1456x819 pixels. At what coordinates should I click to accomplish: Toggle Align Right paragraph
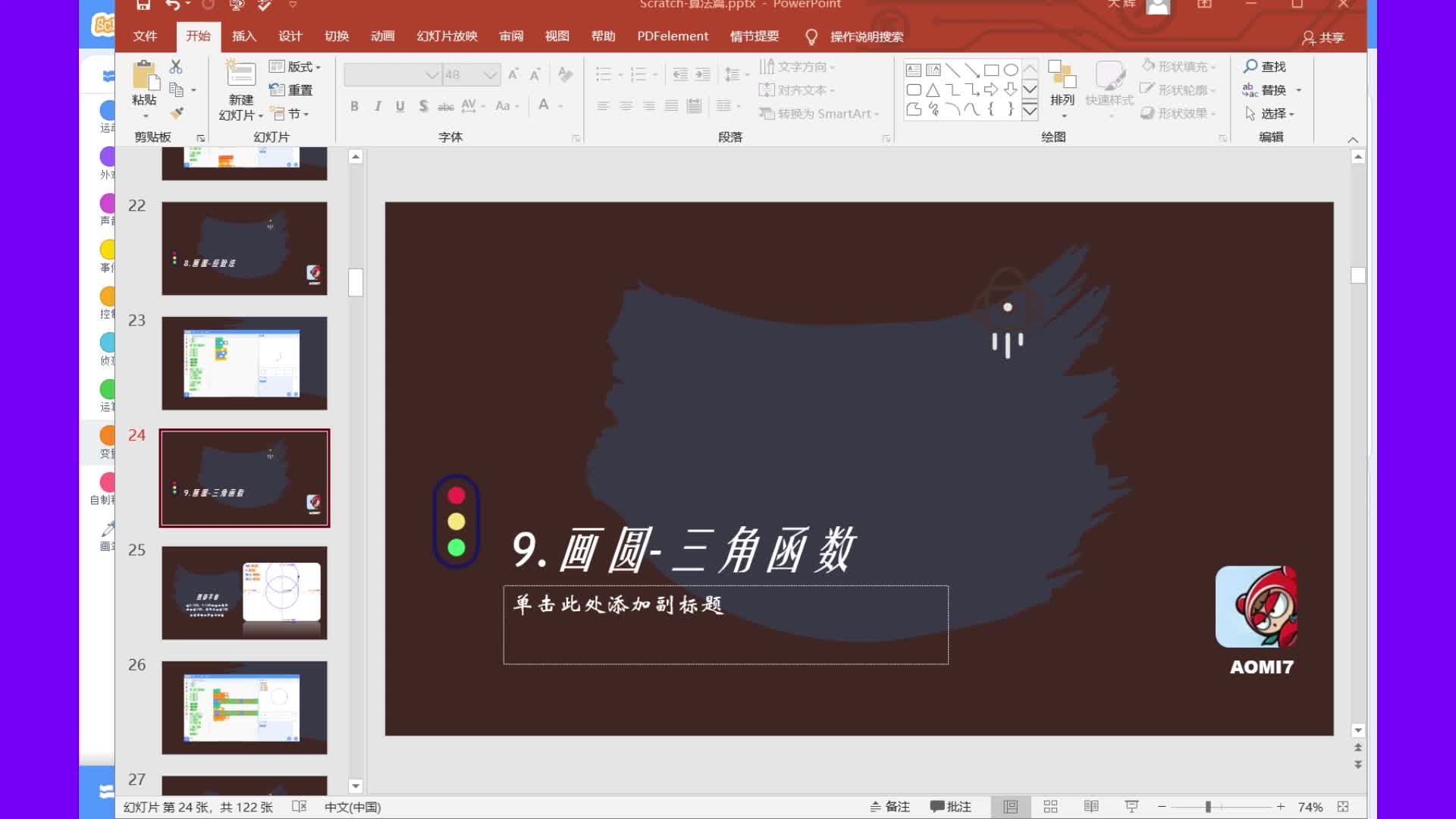[648, 106]
